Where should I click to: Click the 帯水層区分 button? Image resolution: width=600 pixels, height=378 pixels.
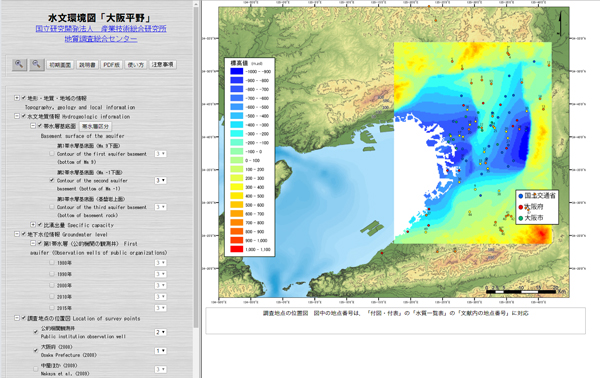pos(95,126)
